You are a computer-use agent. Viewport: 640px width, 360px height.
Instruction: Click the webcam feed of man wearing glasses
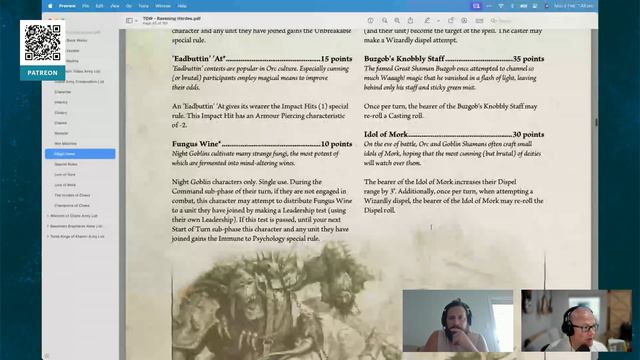click(576, 321)
